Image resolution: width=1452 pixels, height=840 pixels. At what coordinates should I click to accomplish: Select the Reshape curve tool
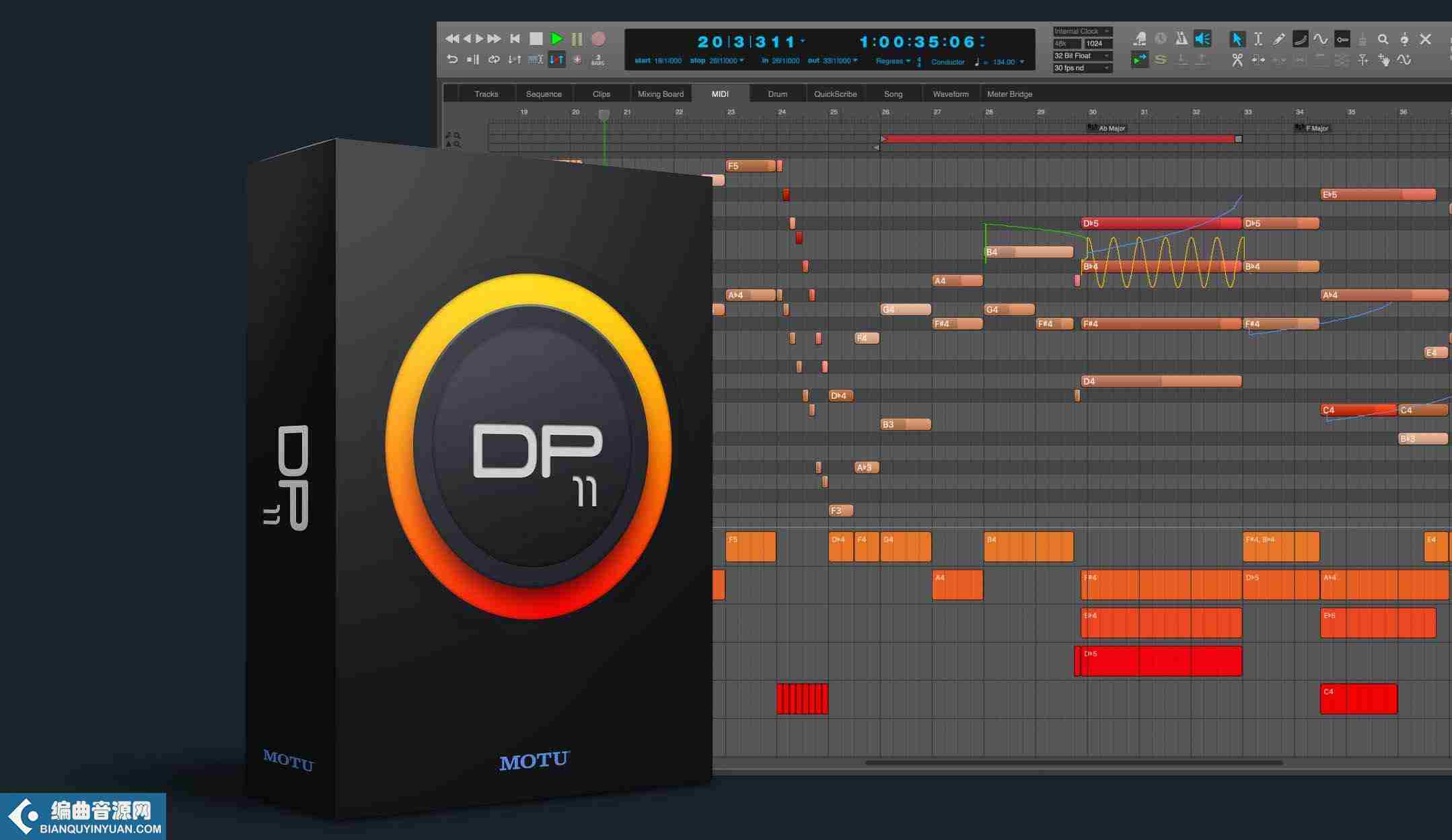click(1300, 39)
